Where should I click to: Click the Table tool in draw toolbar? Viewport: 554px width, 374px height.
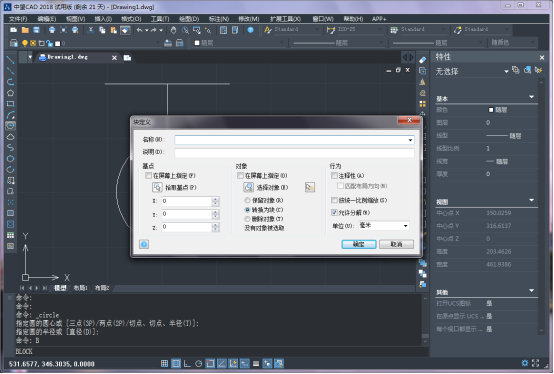click(10, 235)
